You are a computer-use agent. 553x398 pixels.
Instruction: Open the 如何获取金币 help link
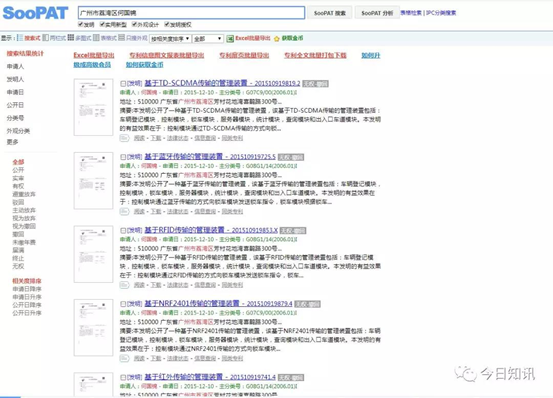[x=145, y=65]
